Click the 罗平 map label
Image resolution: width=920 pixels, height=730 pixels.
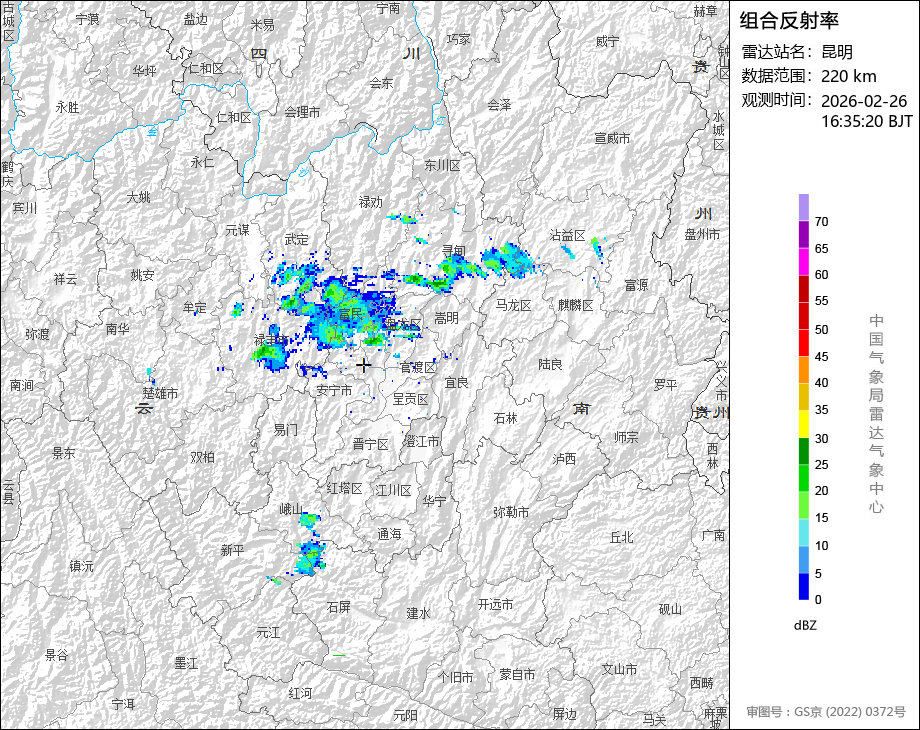coord(666,384)
